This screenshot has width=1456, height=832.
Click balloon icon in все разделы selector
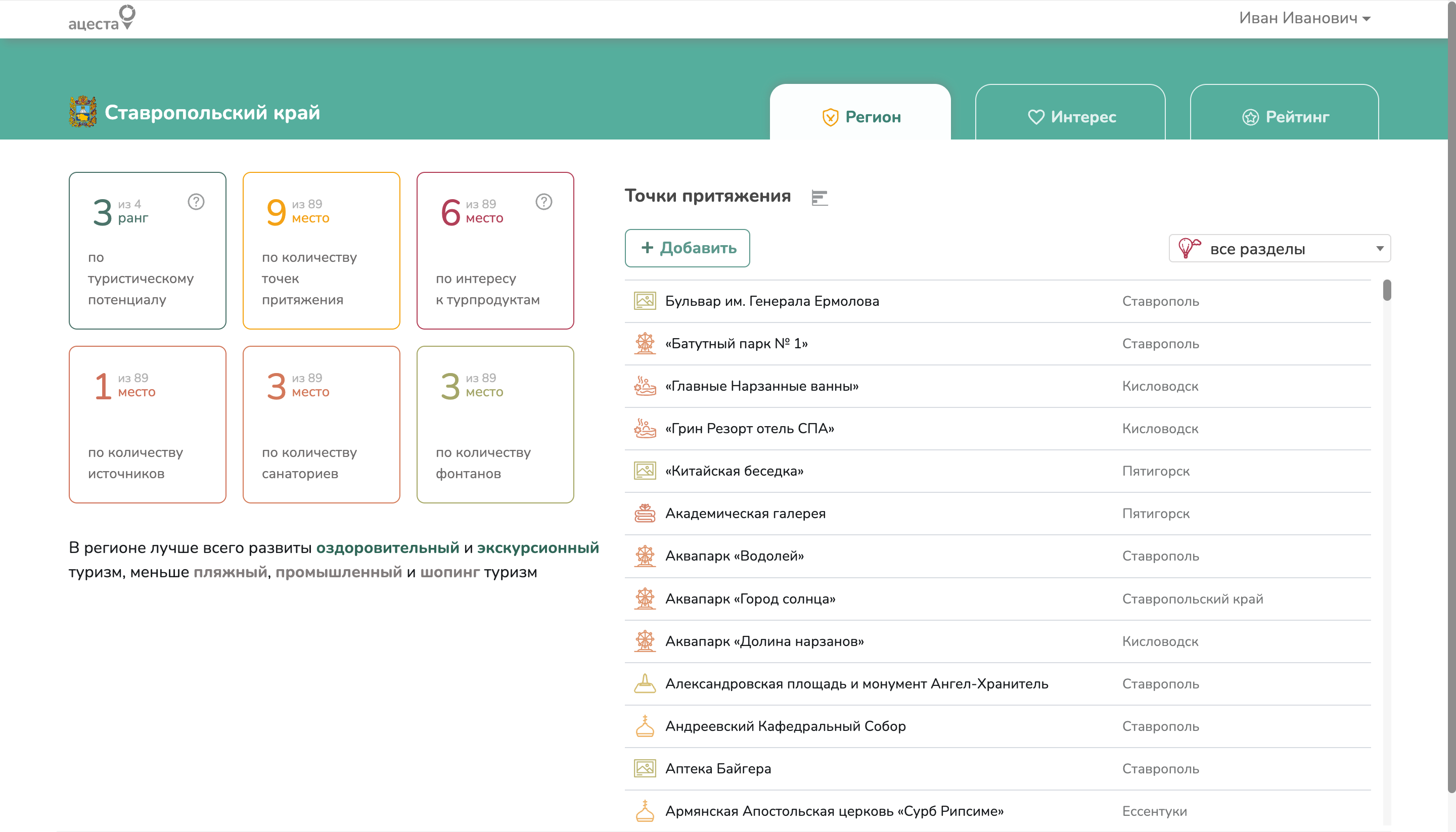tap(1189, 249)
